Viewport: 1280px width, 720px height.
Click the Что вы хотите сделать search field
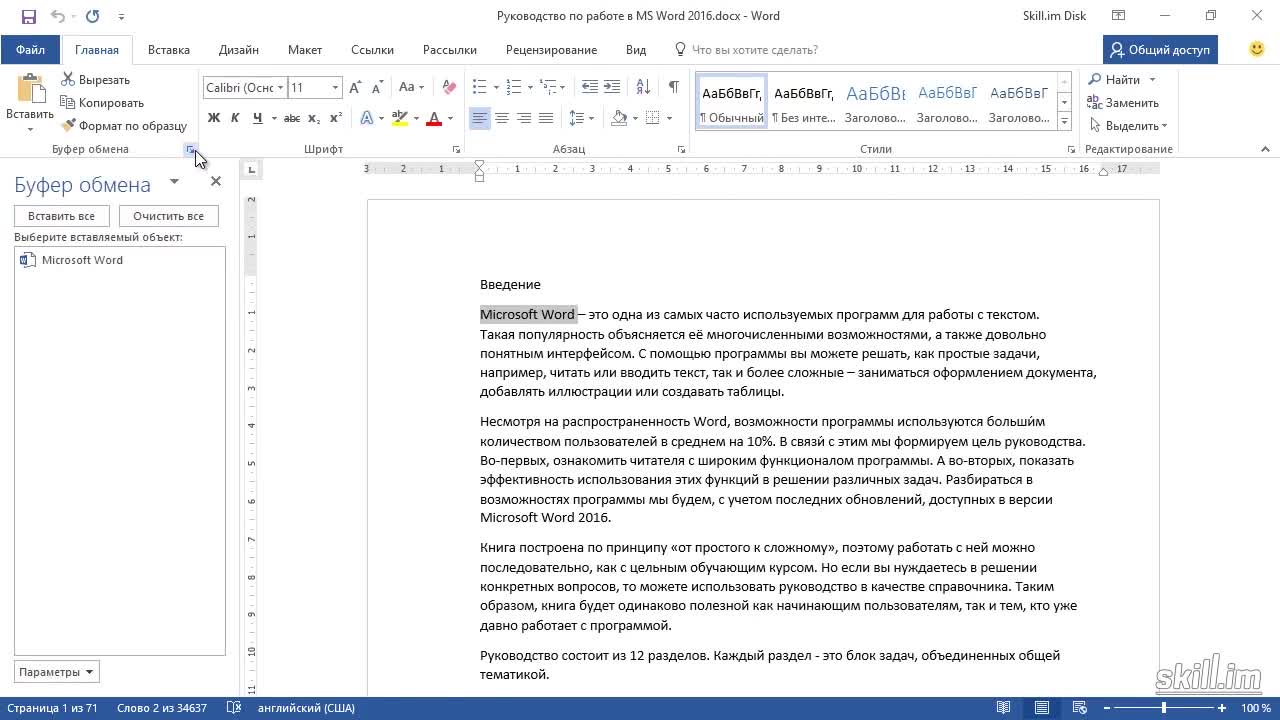click(x=755, y=49)
